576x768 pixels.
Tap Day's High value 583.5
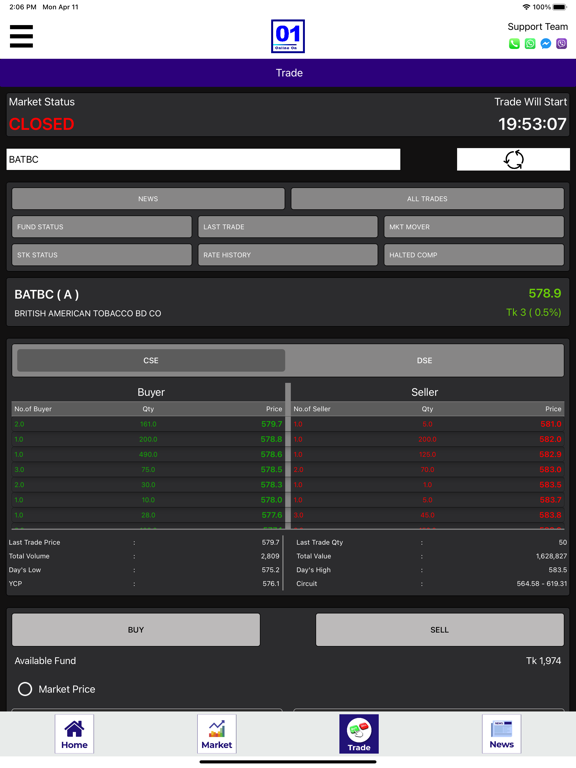(x=558, y=570)
